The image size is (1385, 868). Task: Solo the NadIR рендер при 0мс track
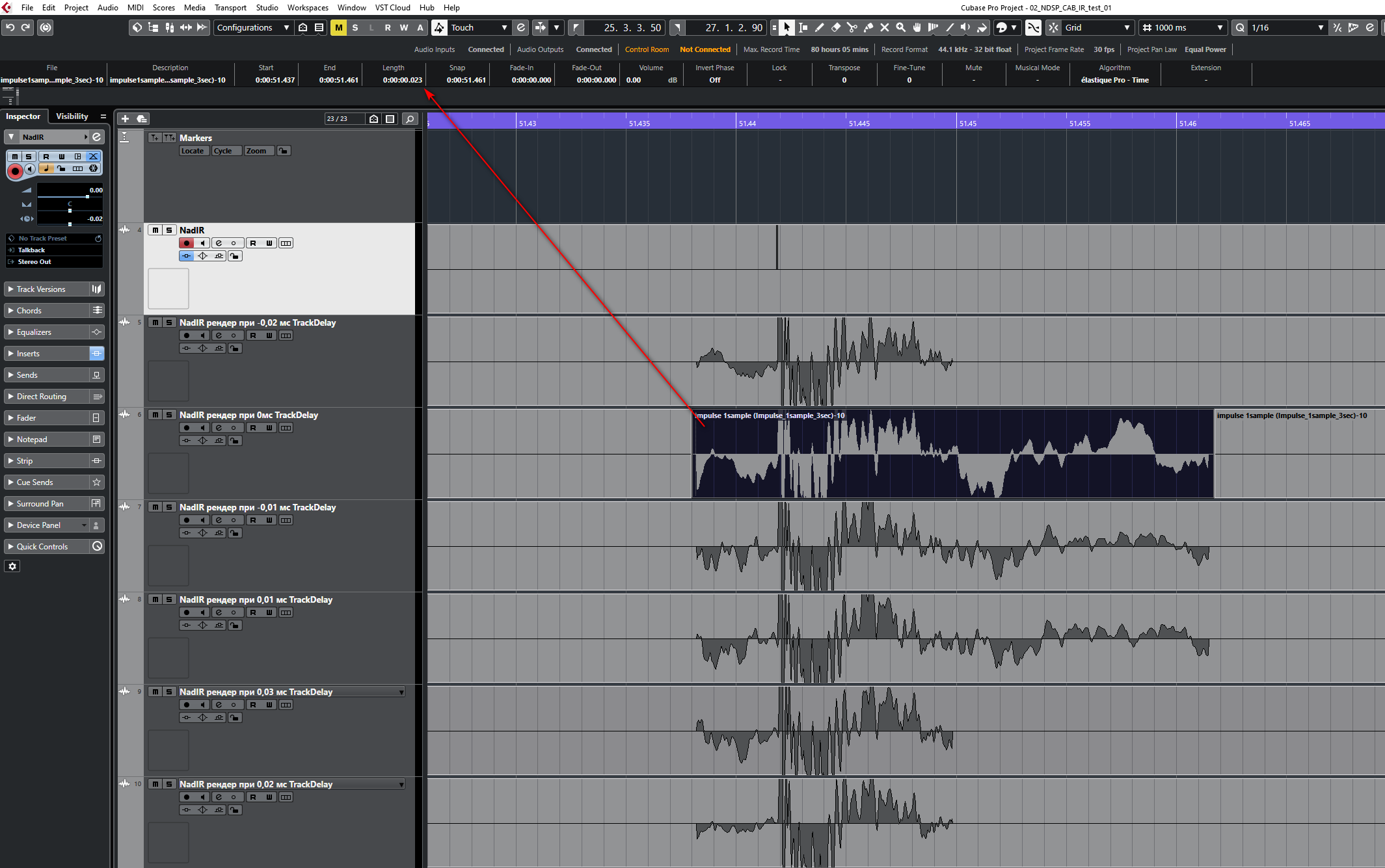(x=169, y=415)
